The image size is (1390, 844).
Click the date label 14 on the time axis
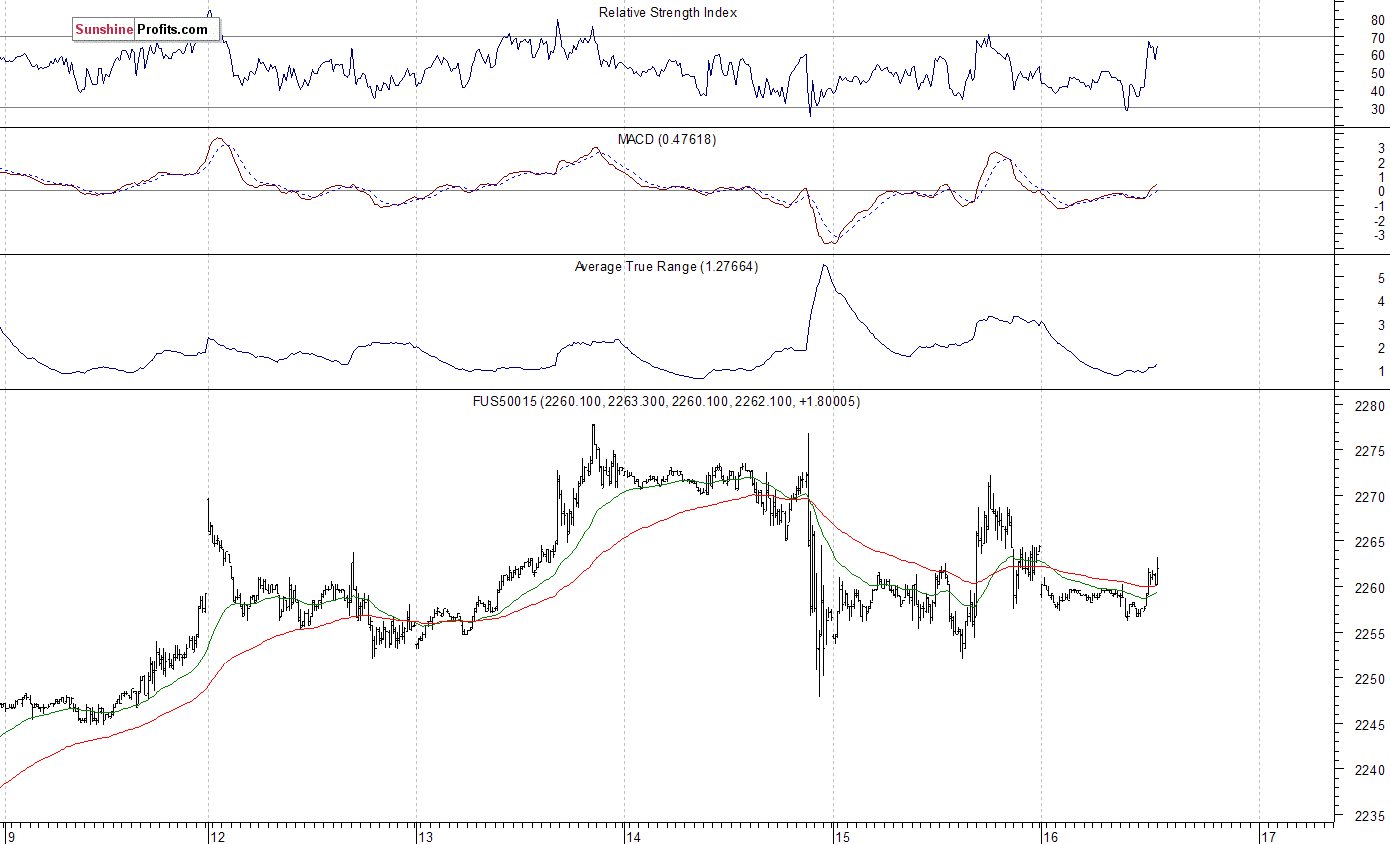coord(634,836)
